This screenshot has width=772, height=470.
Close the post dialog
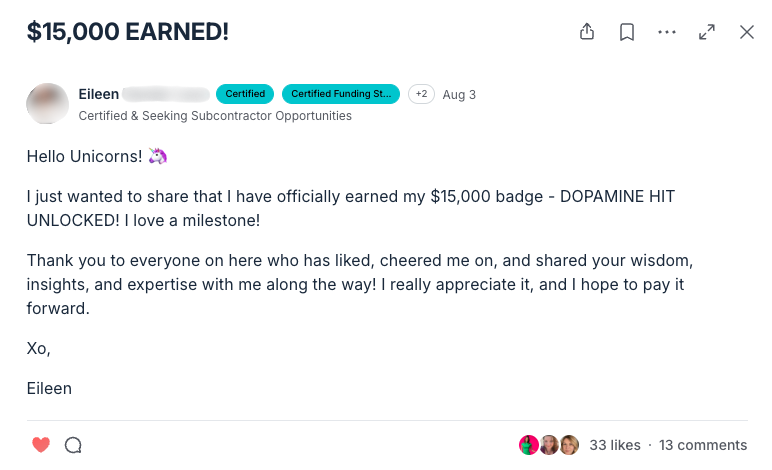[x=747, y=32]
